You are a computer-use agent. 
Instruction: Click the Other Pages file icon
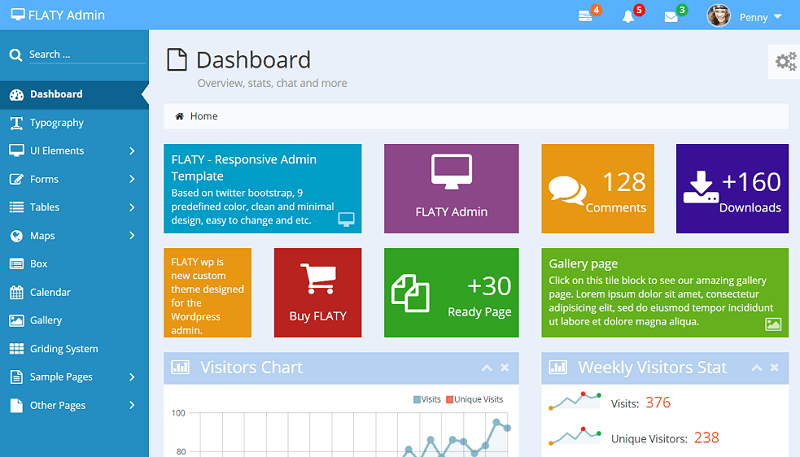(x=16, y=405)
